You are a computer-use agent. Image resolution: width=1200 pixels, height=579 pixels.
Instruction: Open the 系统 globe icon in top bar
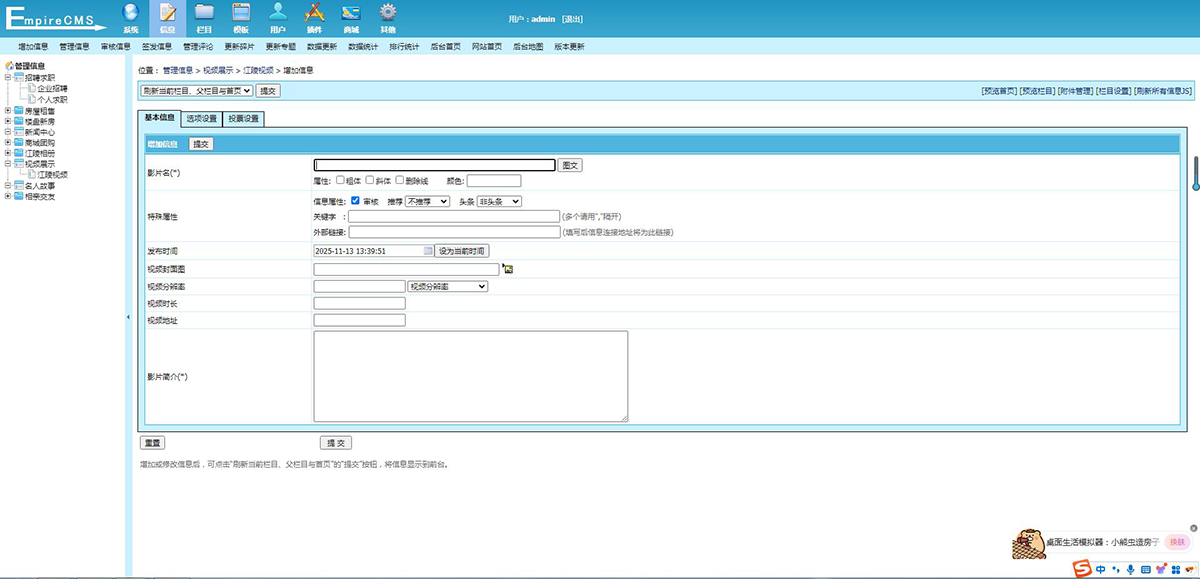(x=130, y=13)
